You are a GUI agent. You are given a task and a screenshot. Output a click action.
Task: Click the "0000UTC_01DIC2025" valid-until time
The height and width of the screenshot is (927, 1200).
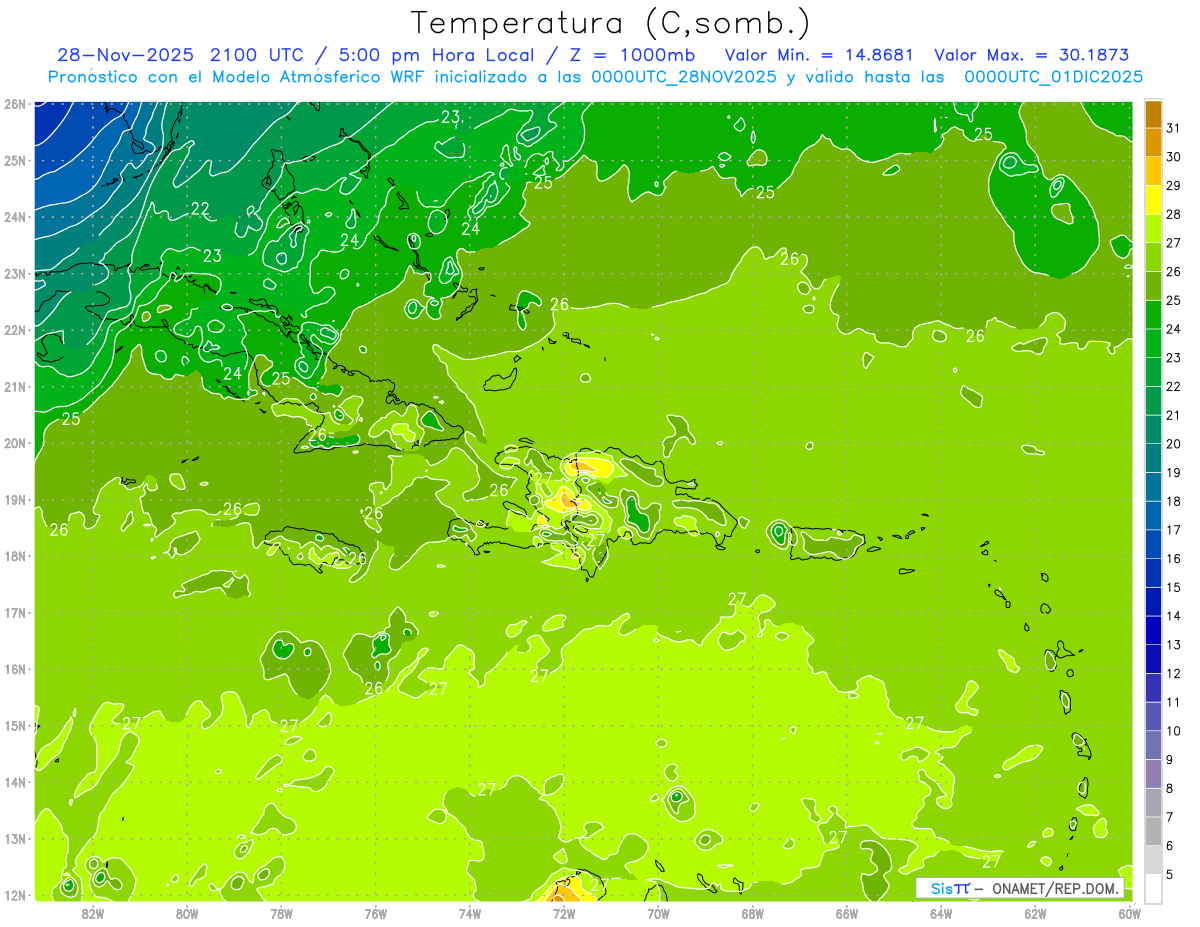[x=1054, y=77]
